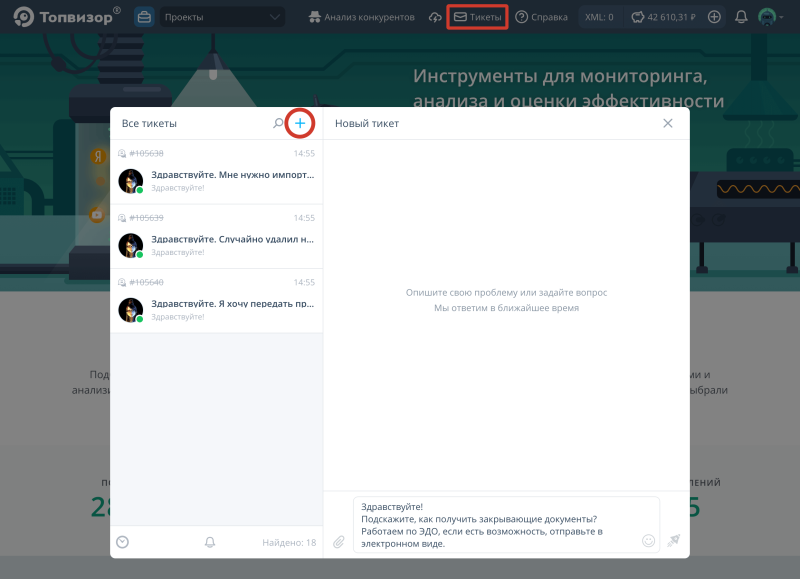Image resolution: width=800 pixels, height=579 pixels.
Task: Attach a file with paperclip icon
Action: click(339, 541)
